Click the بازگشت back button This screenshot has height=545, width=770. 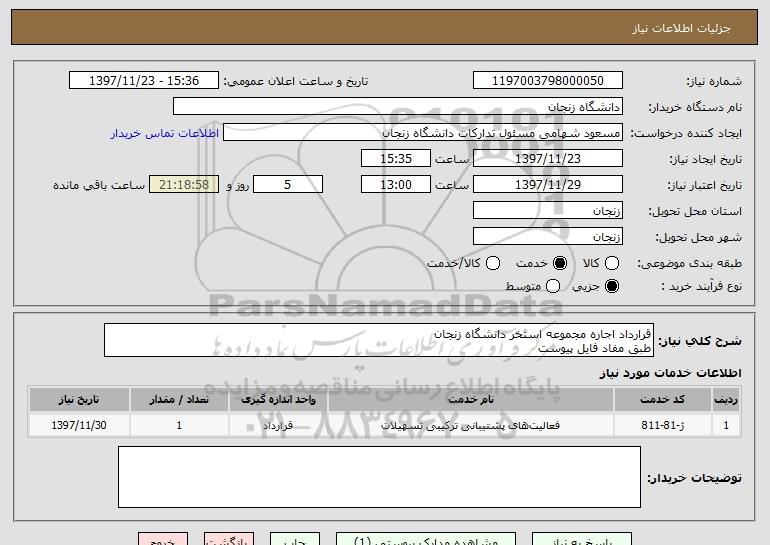pyautogui.click(x=229, y=539)
